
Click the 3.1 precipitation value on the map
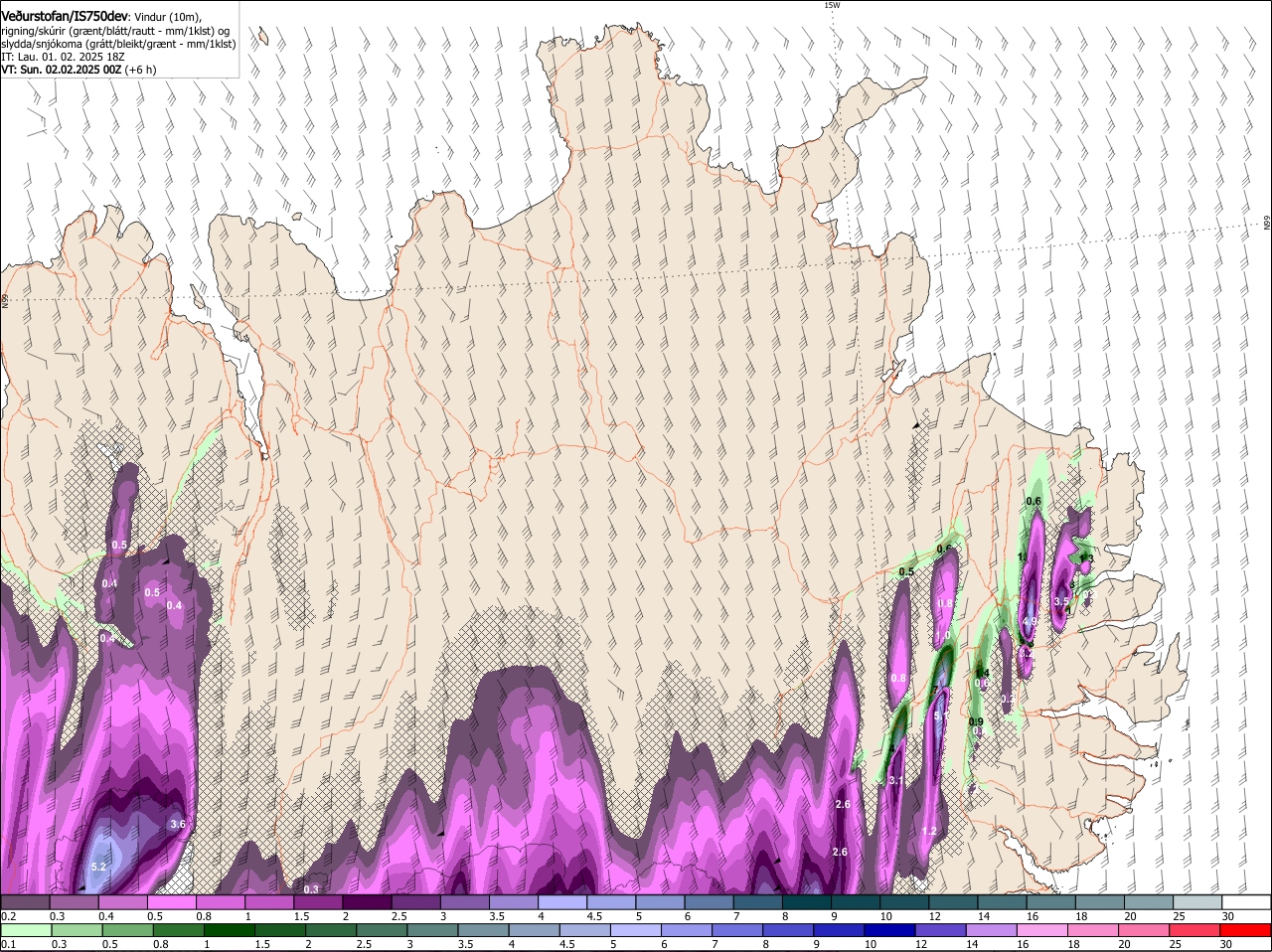click(x=895, y=780)
